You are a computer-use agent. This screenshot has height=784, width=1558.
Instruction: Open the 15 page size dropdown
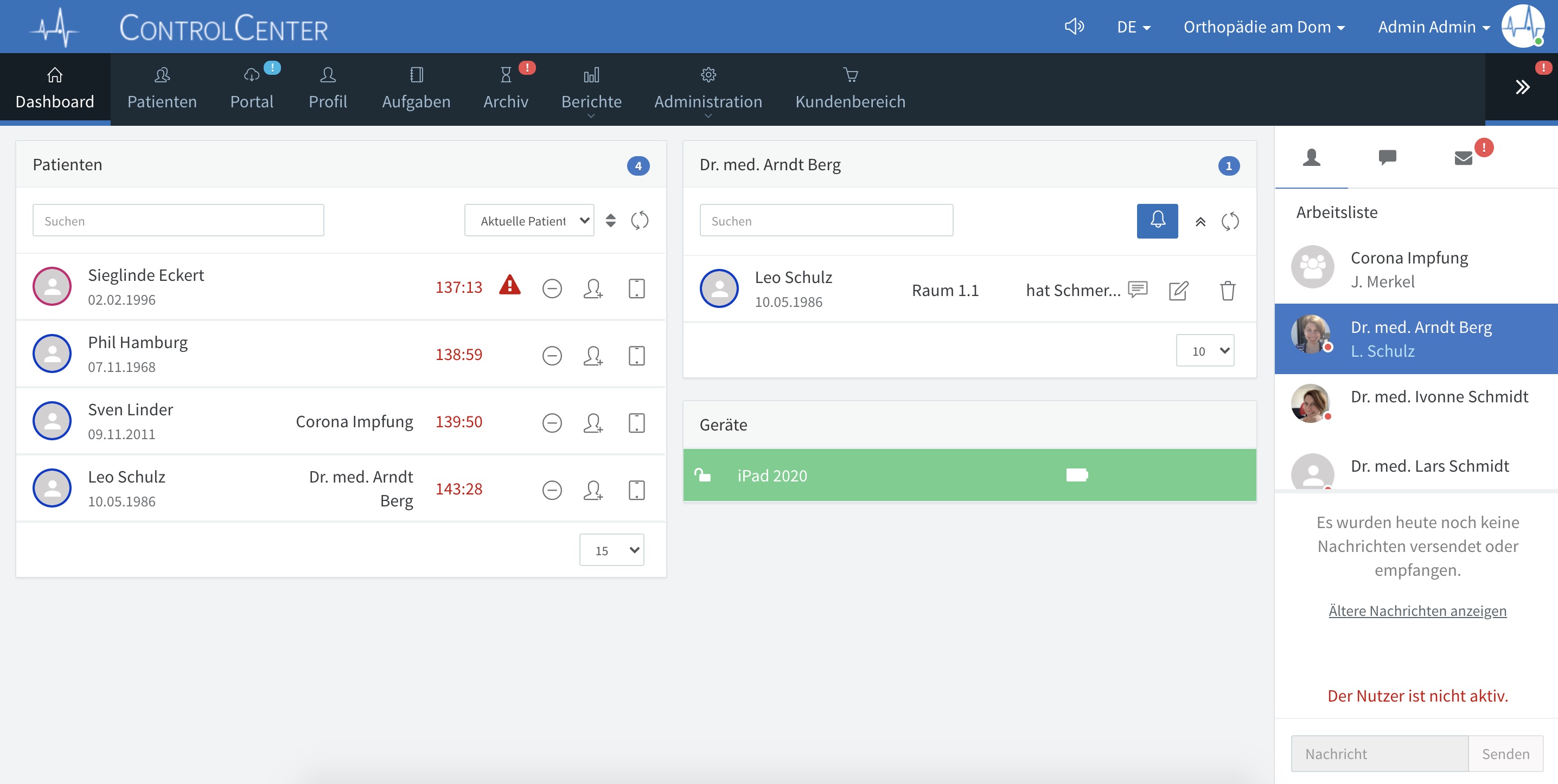[611, 550]
